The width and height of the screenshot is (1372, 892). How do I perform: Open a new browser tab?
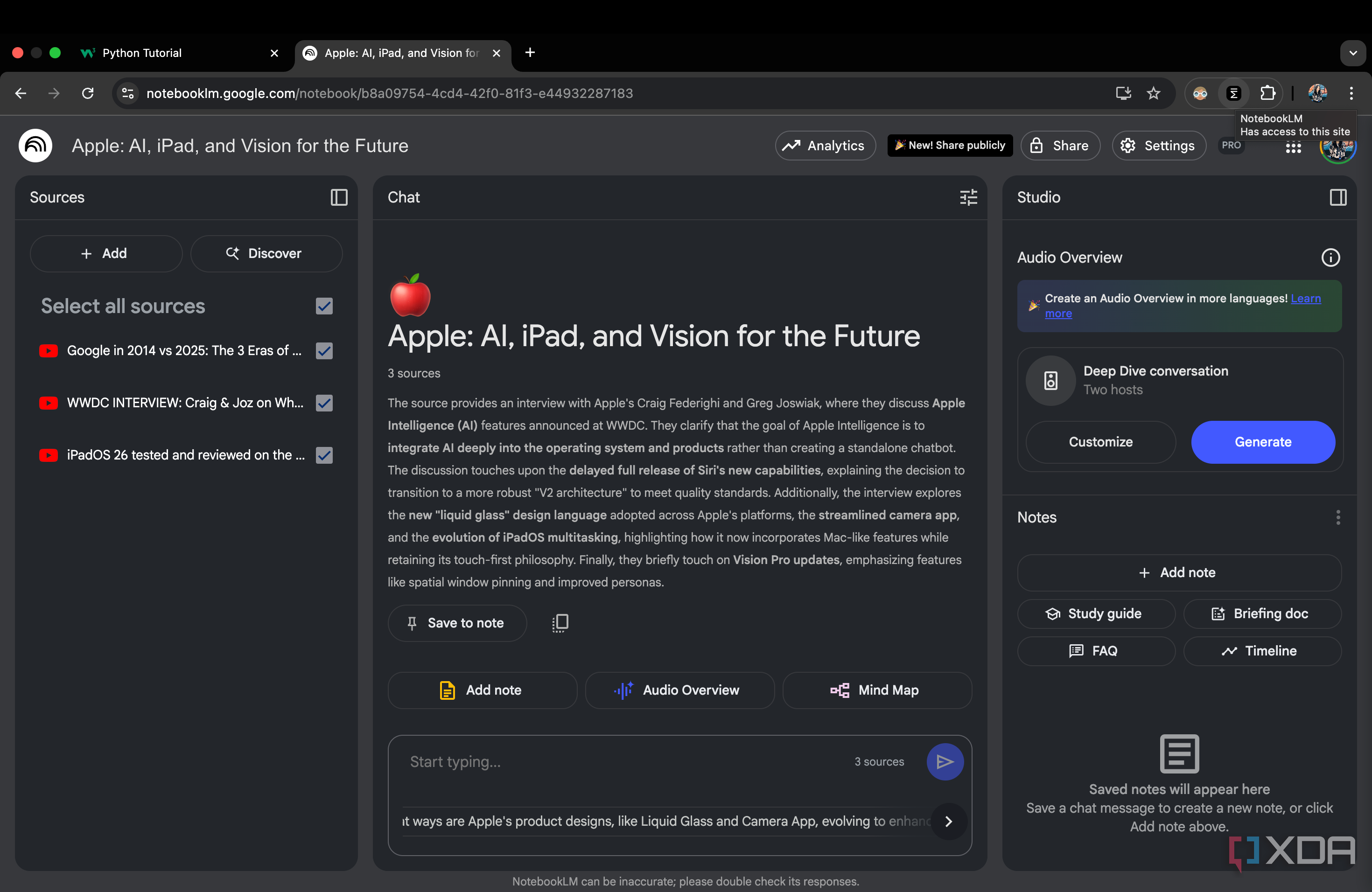(x=530, y=53)
